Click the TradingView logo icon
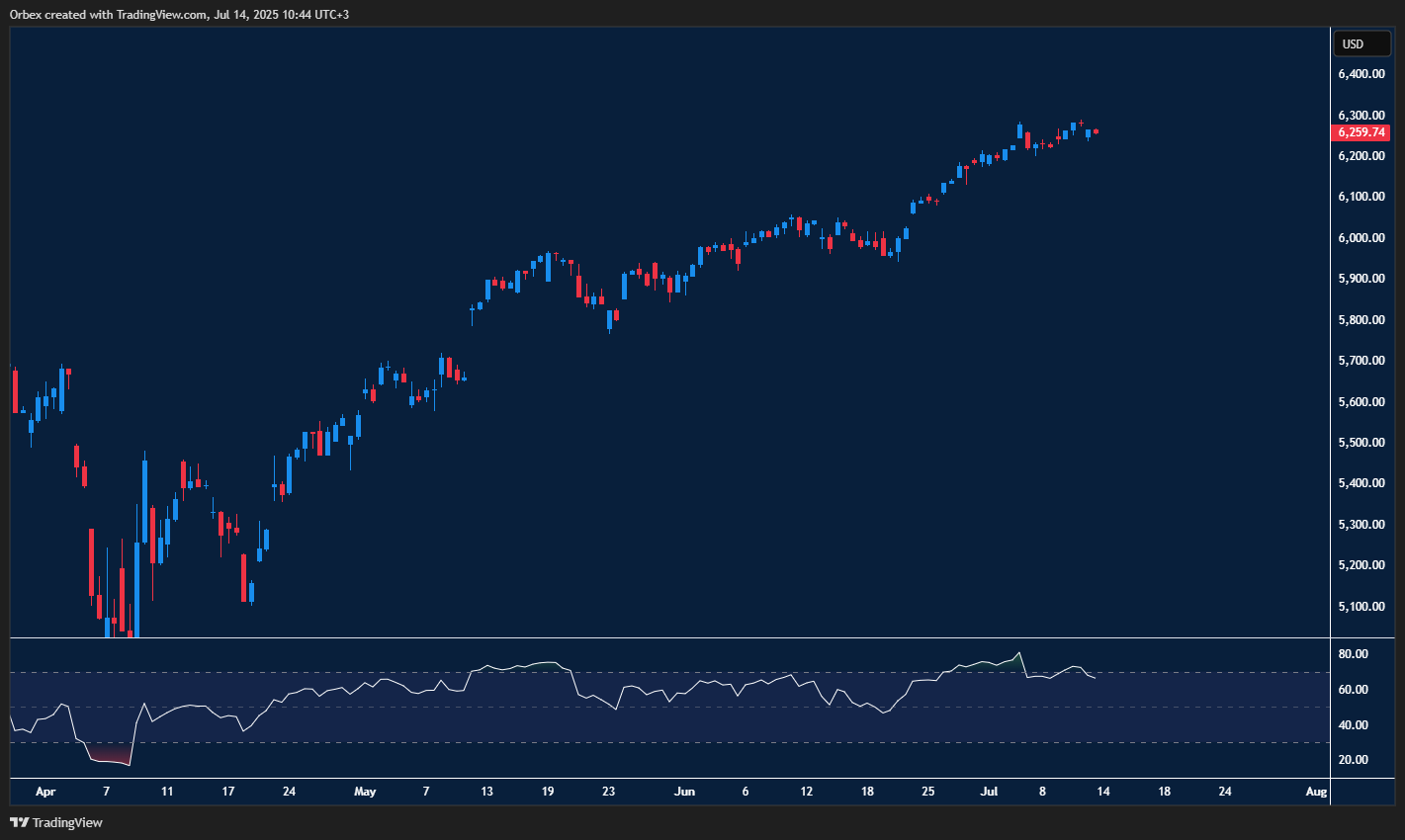Image resolution: width=1405 pixels, height=840 pixels. (x=18, y=822)
